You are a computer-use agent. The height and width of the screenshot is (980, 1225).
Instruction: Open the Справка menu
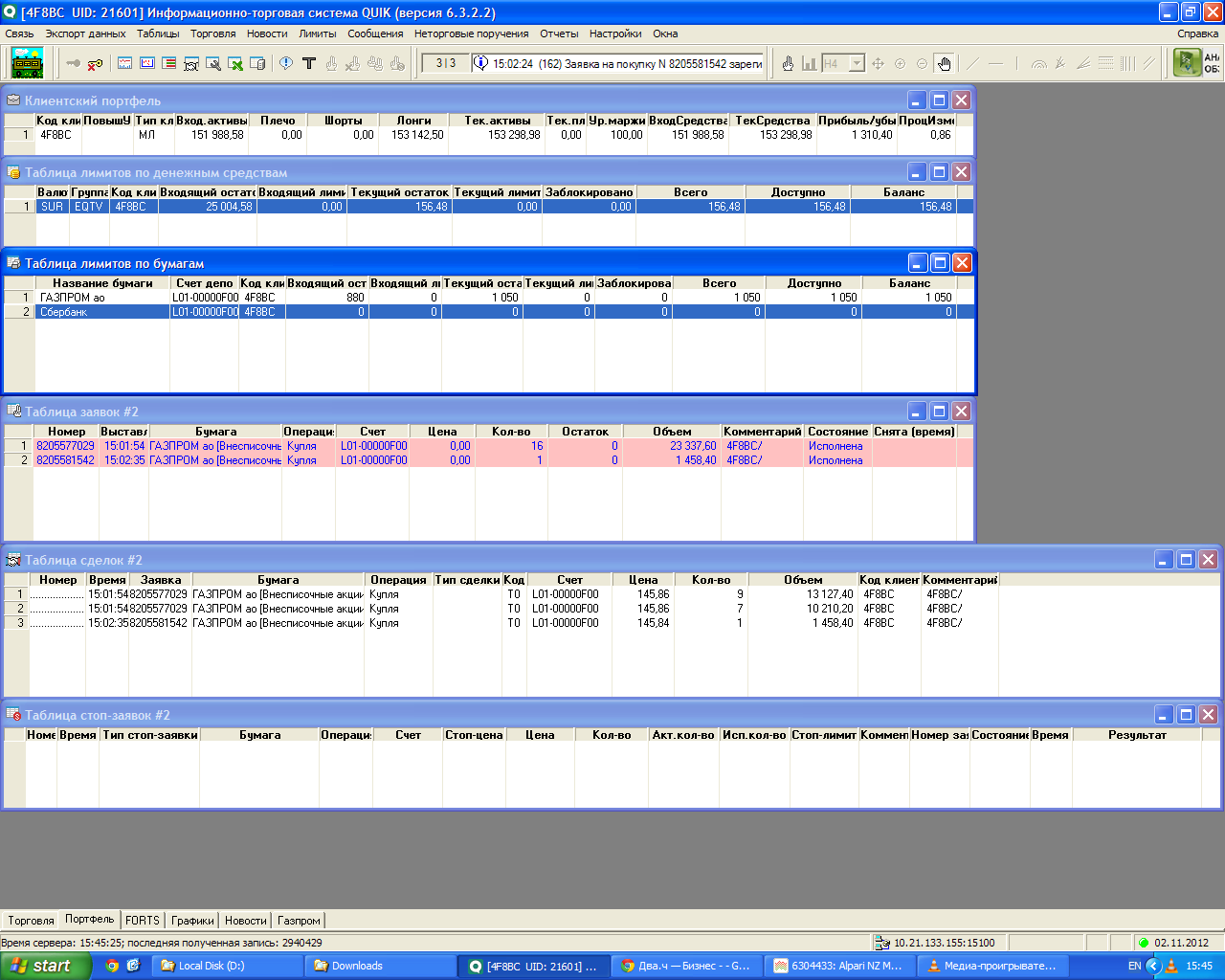(x=1197, y=33)
